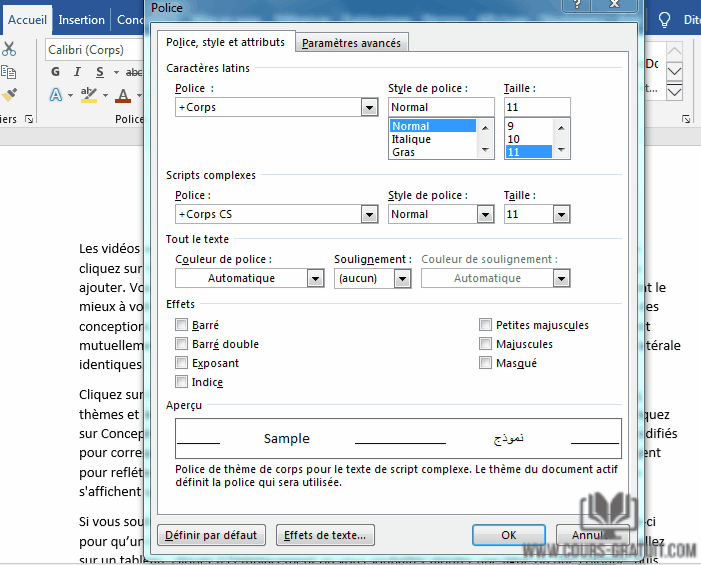701x565 pixels.
Task: Click the lightbulb Tell Me icon
Action: (664, 19)
